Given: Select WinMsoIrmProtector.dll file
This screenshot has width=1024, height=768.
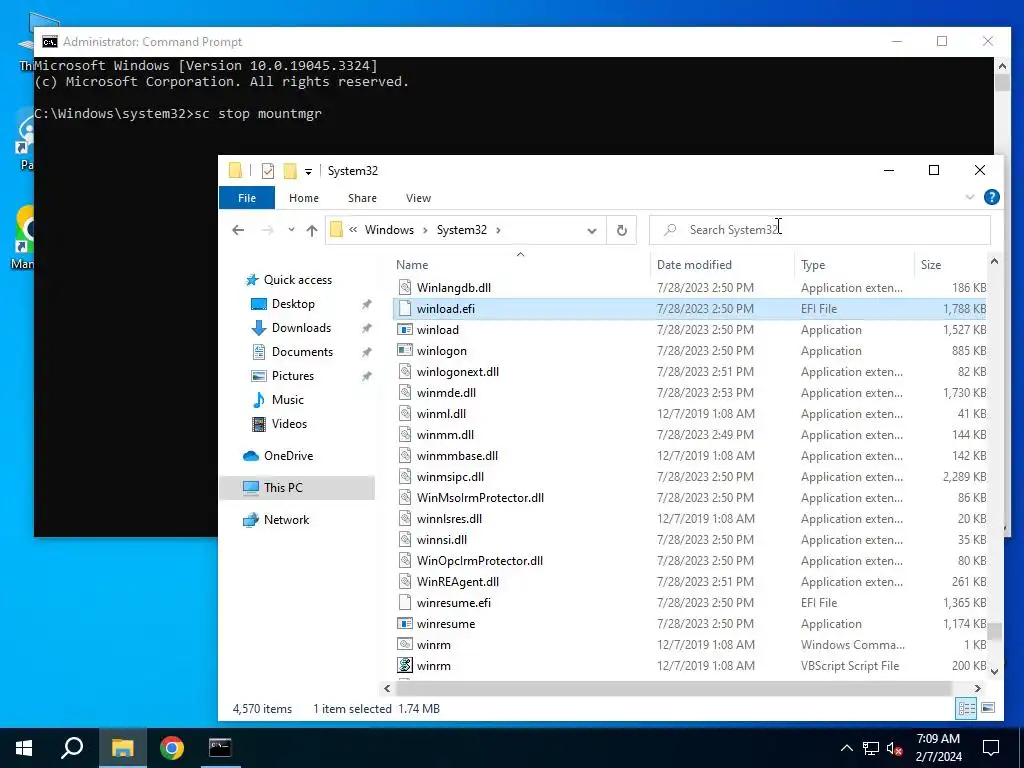Looking at the screenshot, I should pyautogui.click(x=480, y=498).
